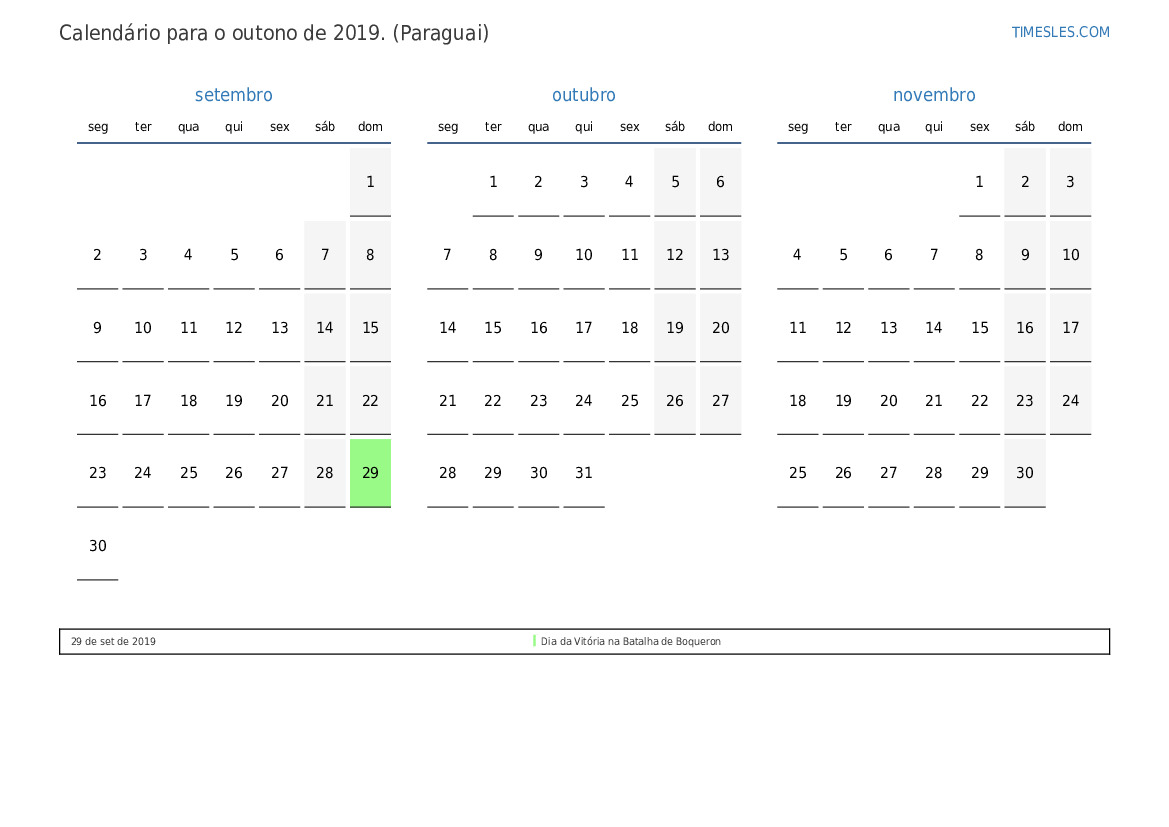Click October 20 Sunday cell
1169x827 pixels.
[x=720, y=328]
